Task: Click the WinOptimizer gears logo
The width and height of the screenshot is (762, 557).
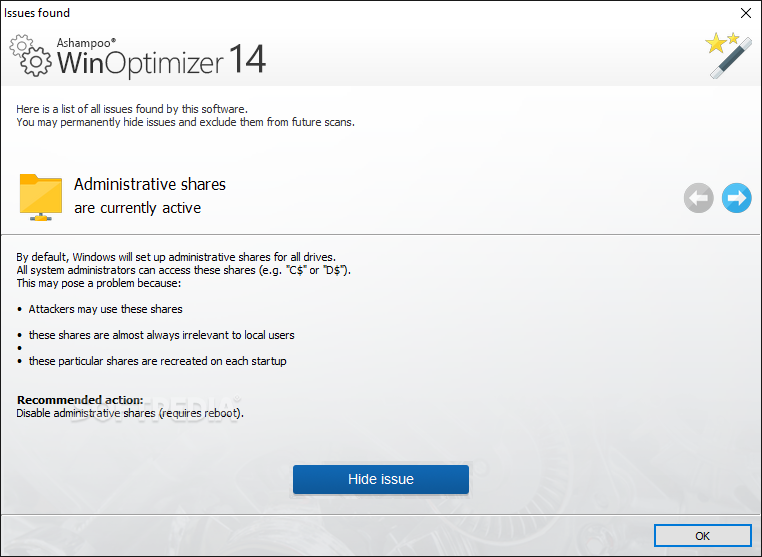Action: (x=30, y=55)
